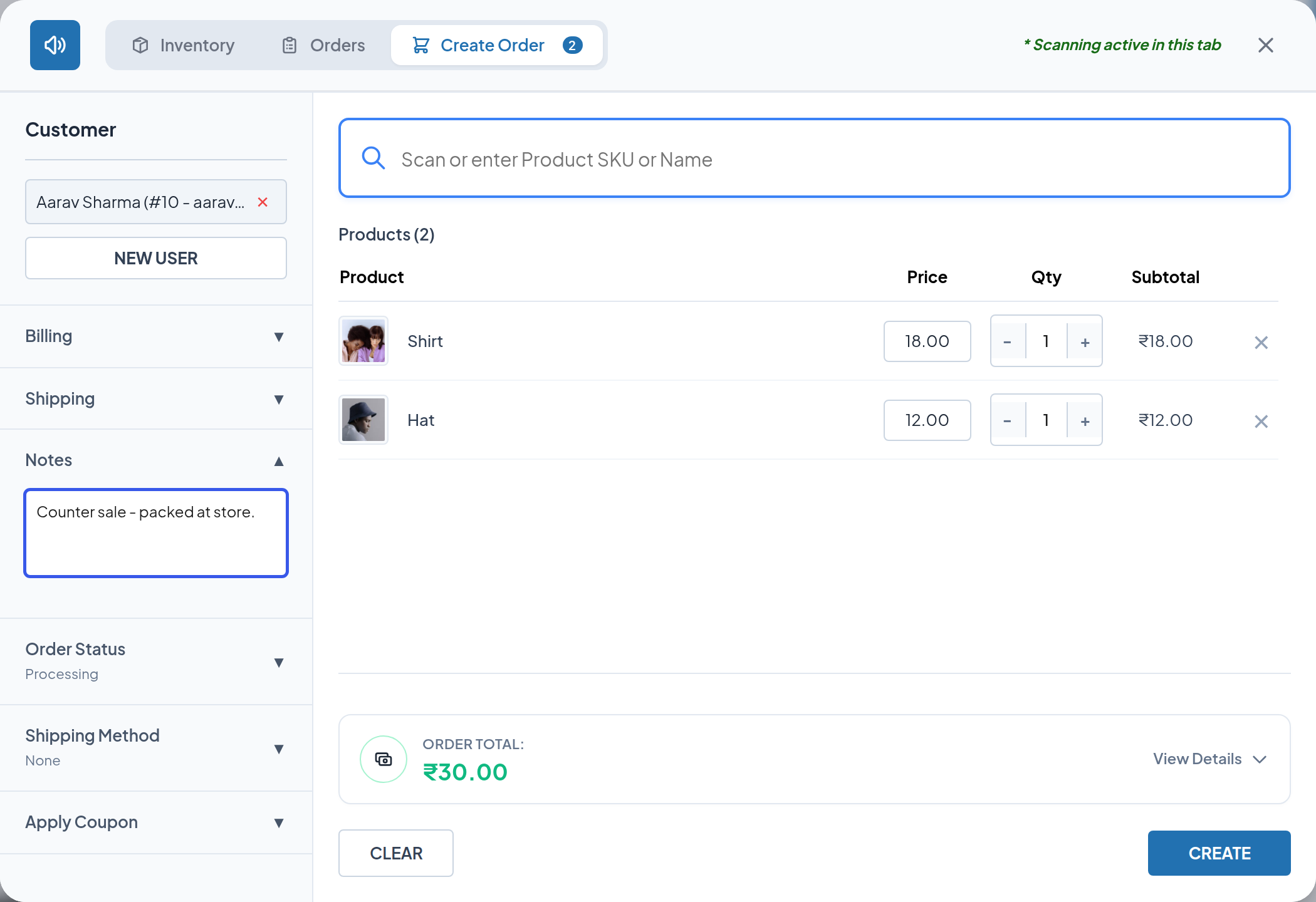The width and height of the screenshot is (1316, 902).
Task: Collapse the Notes section
Action: click(x=156, y=460)
